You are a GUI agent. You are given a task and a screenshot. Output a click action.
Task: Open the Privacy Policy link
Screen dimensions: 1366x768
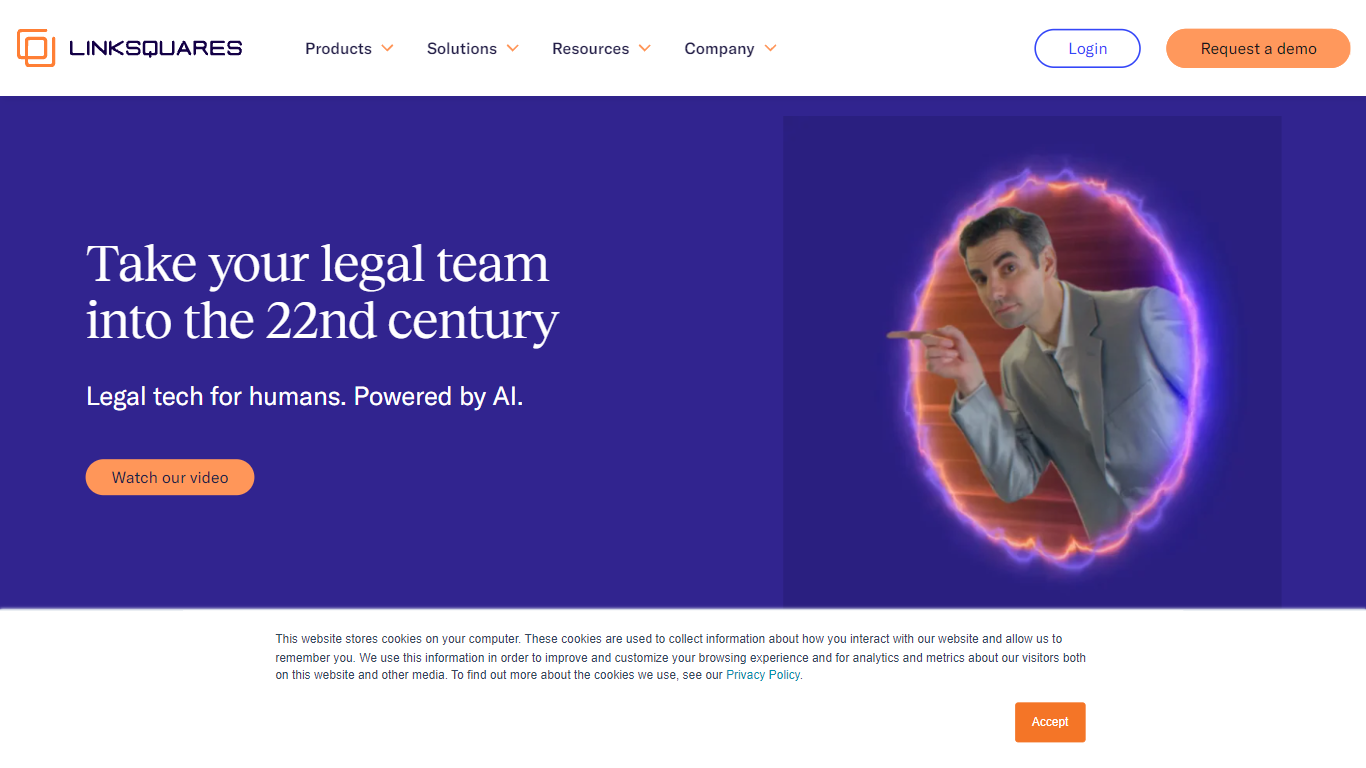(763, 675)
